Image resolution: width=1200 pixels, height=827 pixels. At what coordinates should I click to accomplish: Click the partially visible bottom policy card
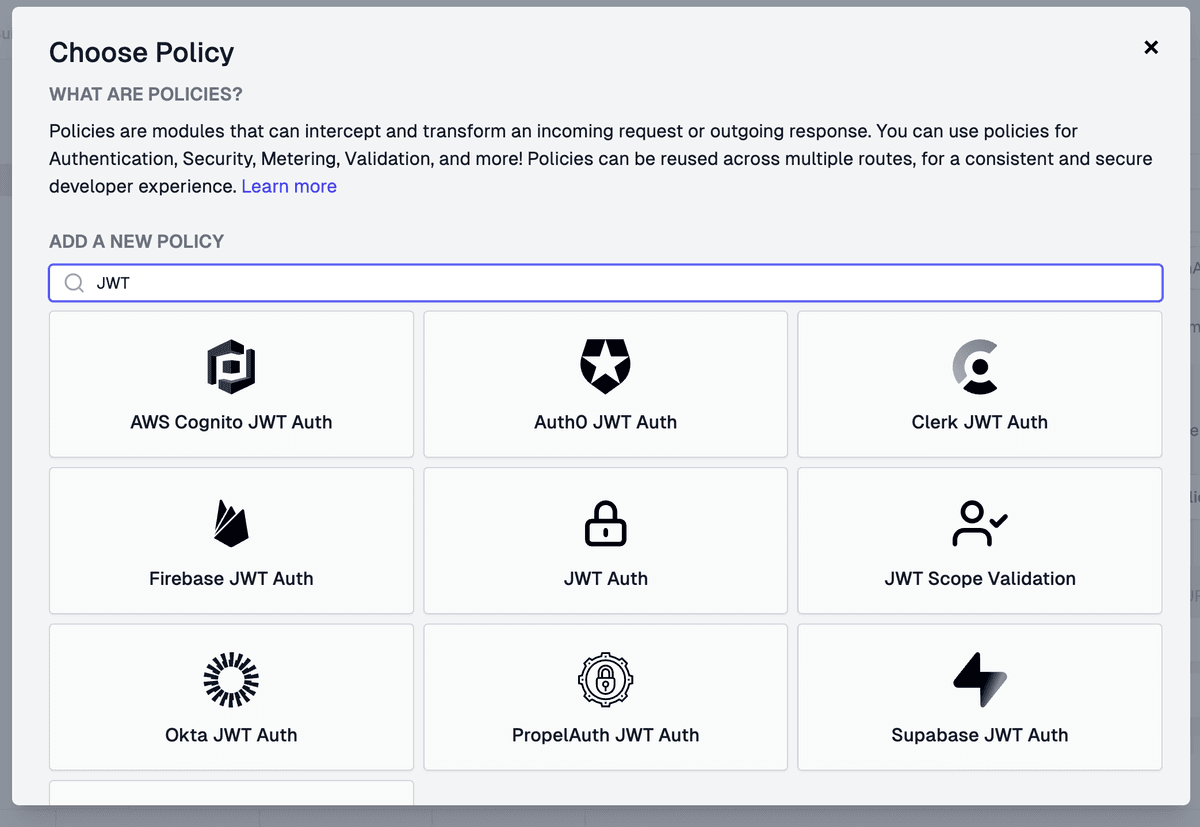pyautogui.click(x=231, y=793)
